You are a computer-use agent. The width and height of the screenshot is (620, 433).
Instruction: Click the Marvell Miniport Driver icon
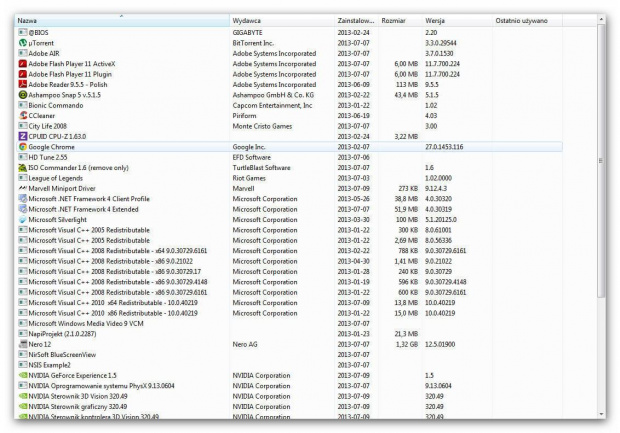[x=23, y=188]
